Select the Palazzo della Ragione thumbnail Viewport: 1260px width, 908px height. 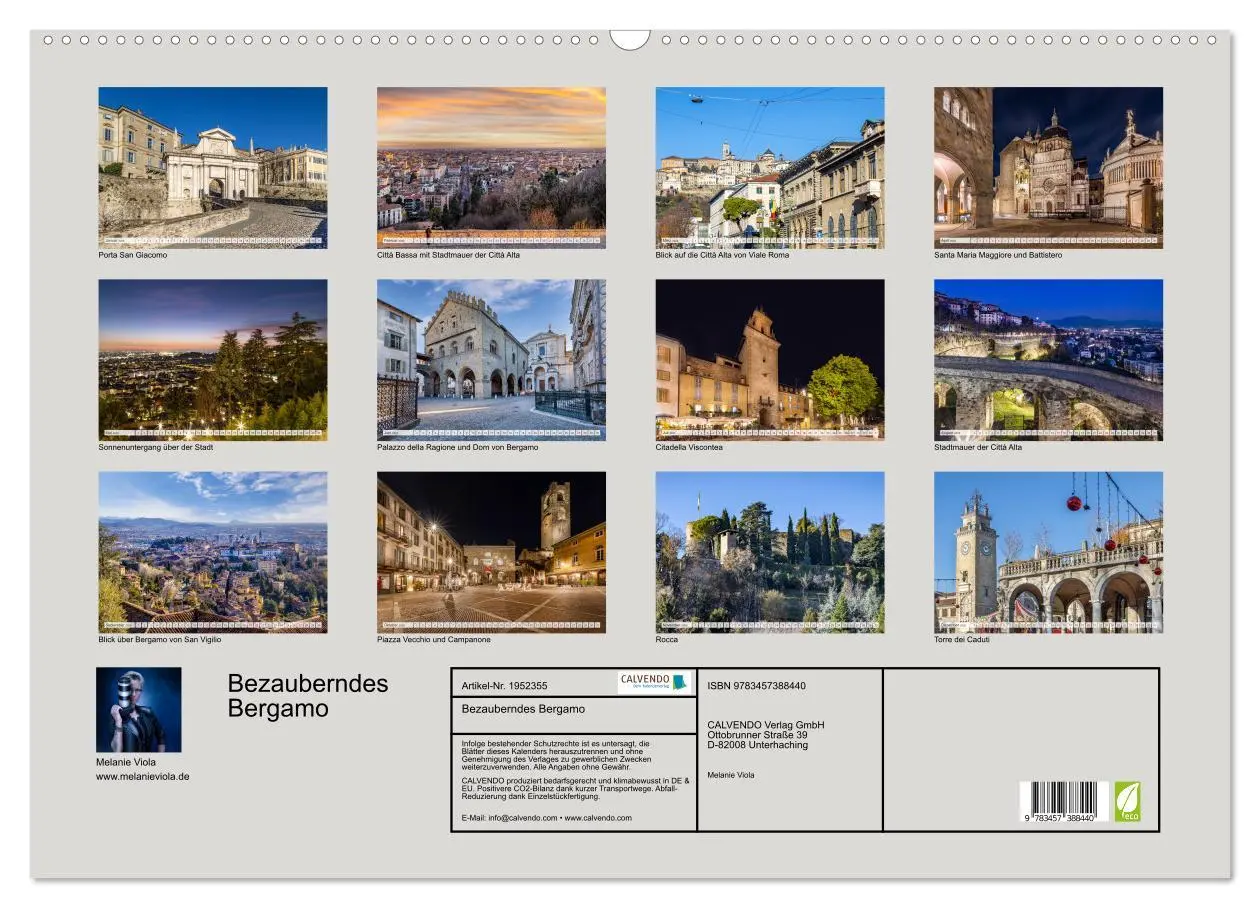tap(493, 358)
